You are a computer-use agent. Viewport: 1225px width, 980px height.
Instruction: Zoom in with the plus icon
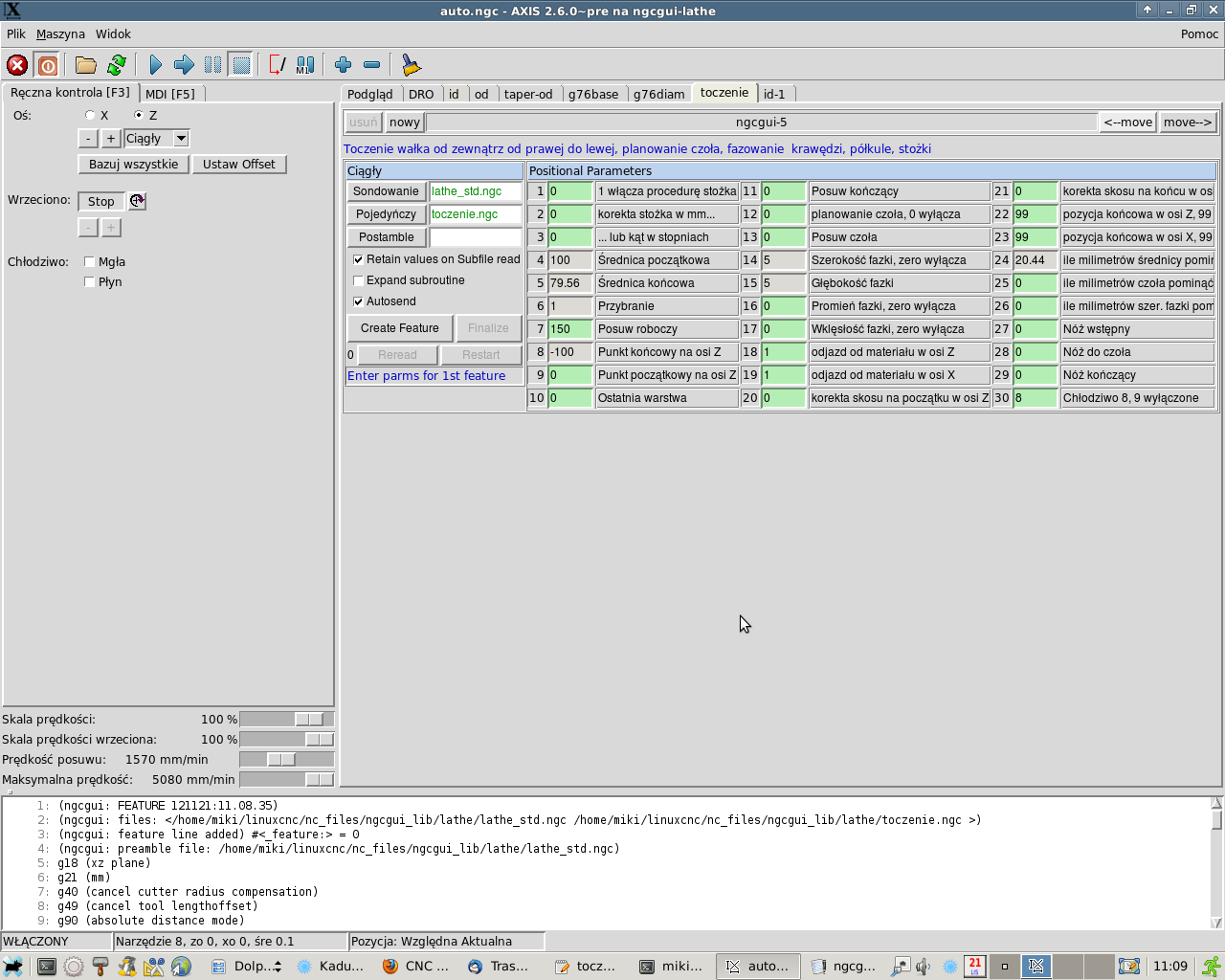tap(344, 65)
